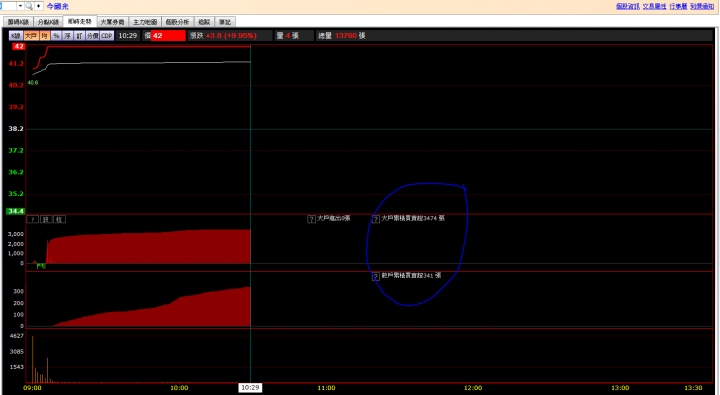720x395 pixels.
Task: Click the 4627 volume axis label
Action: click(x=16, y=336)
